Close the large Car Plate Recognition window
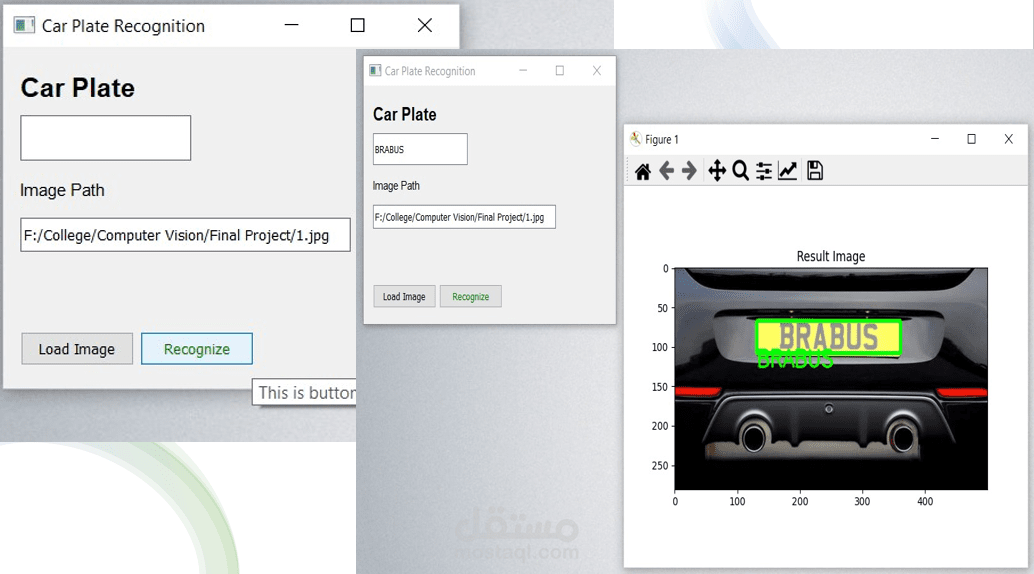1034x574 pixels. pyautogui.click(x=425, y=25)
